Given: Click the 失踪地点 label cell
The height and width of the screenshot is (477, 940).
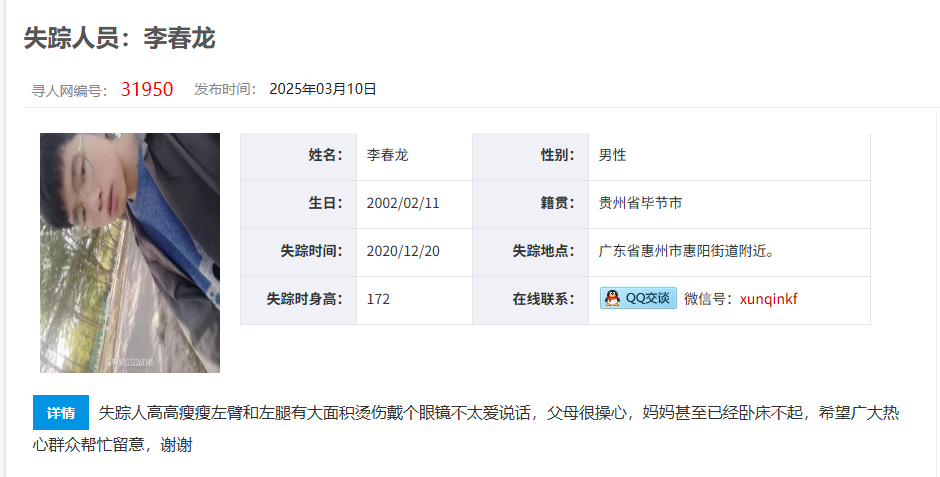Looking at the screenshot, I should (x=530, y=251).
